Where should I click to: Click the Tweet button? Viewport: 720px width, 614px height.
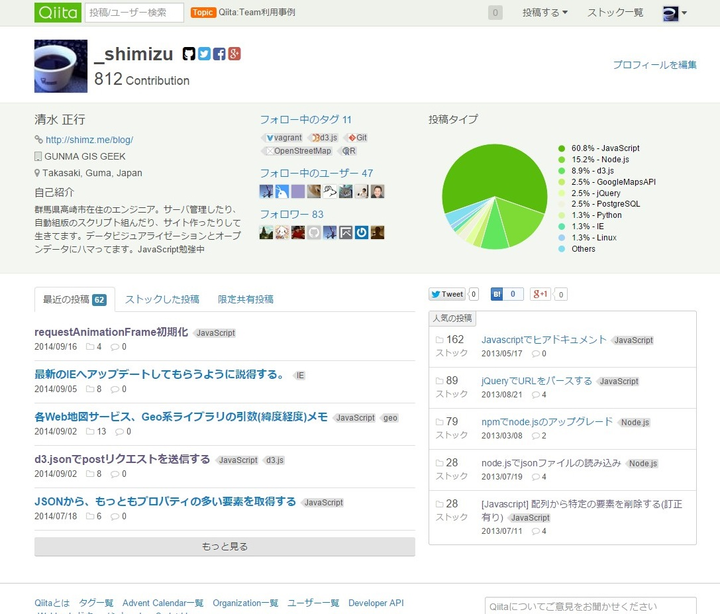pos(447,294)
